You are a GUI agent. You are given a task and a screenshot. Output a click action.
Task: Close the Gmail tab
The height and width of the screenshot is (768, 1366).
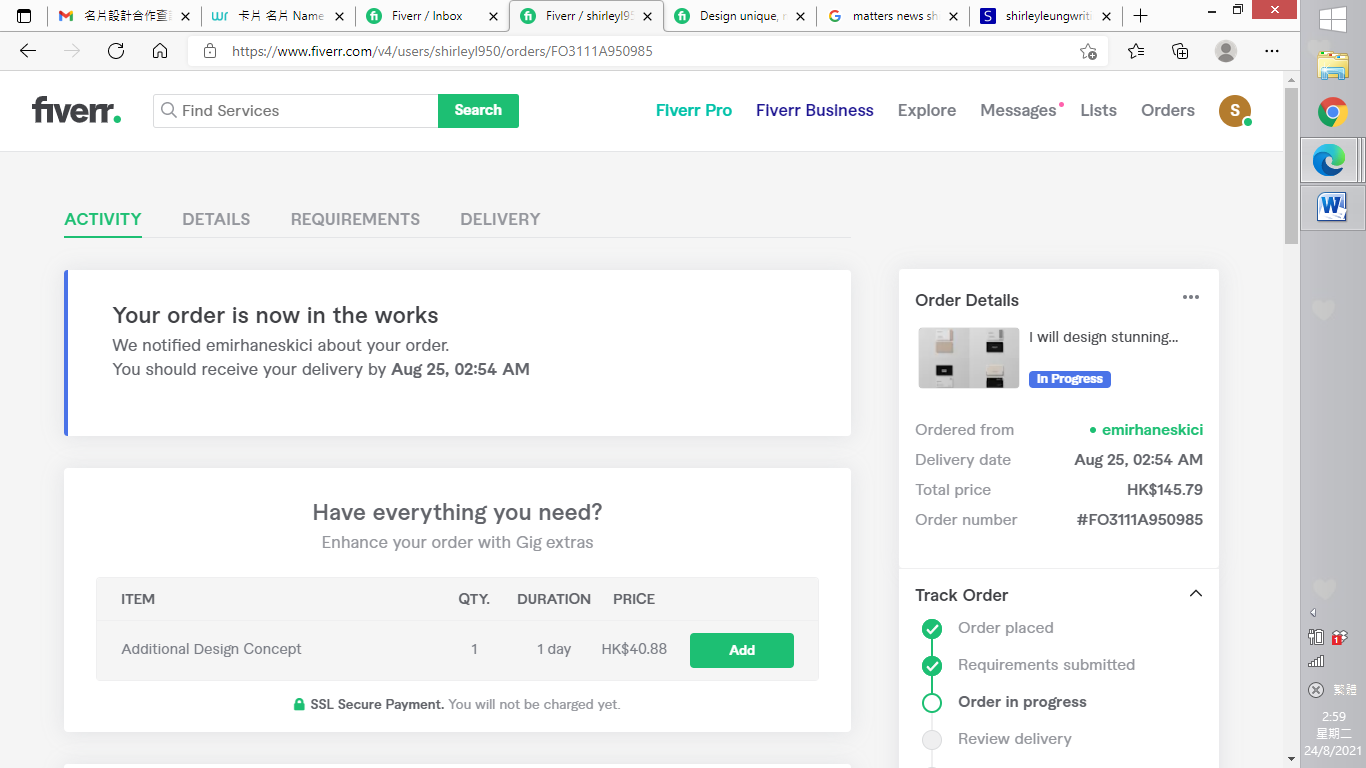[185, 16]
